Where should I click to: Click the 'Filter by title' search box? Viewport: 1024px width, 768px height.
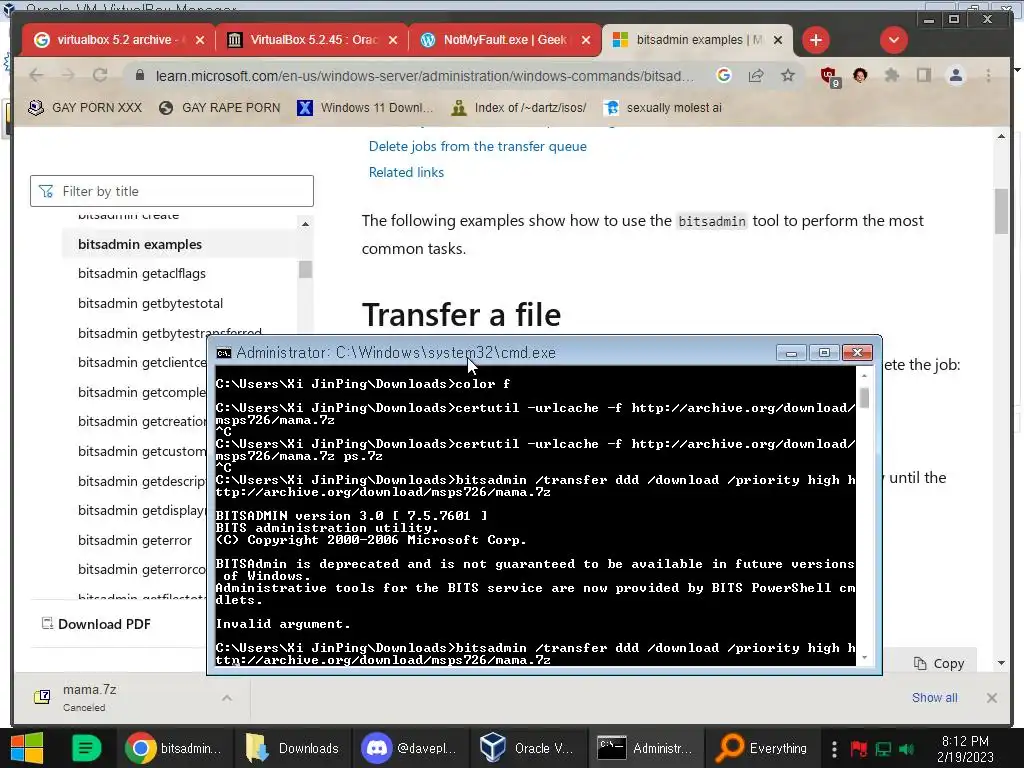[172, 191]
